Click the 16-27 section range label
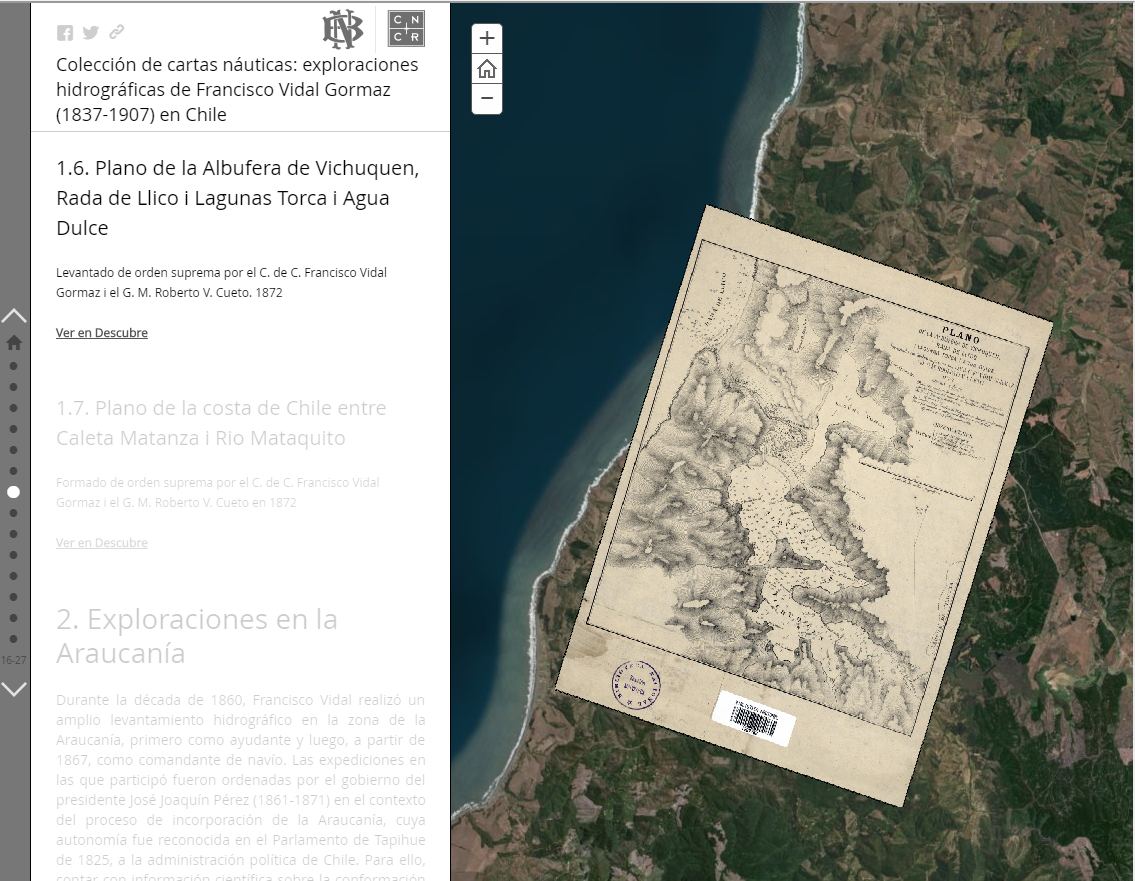 [x=14, y=660]
